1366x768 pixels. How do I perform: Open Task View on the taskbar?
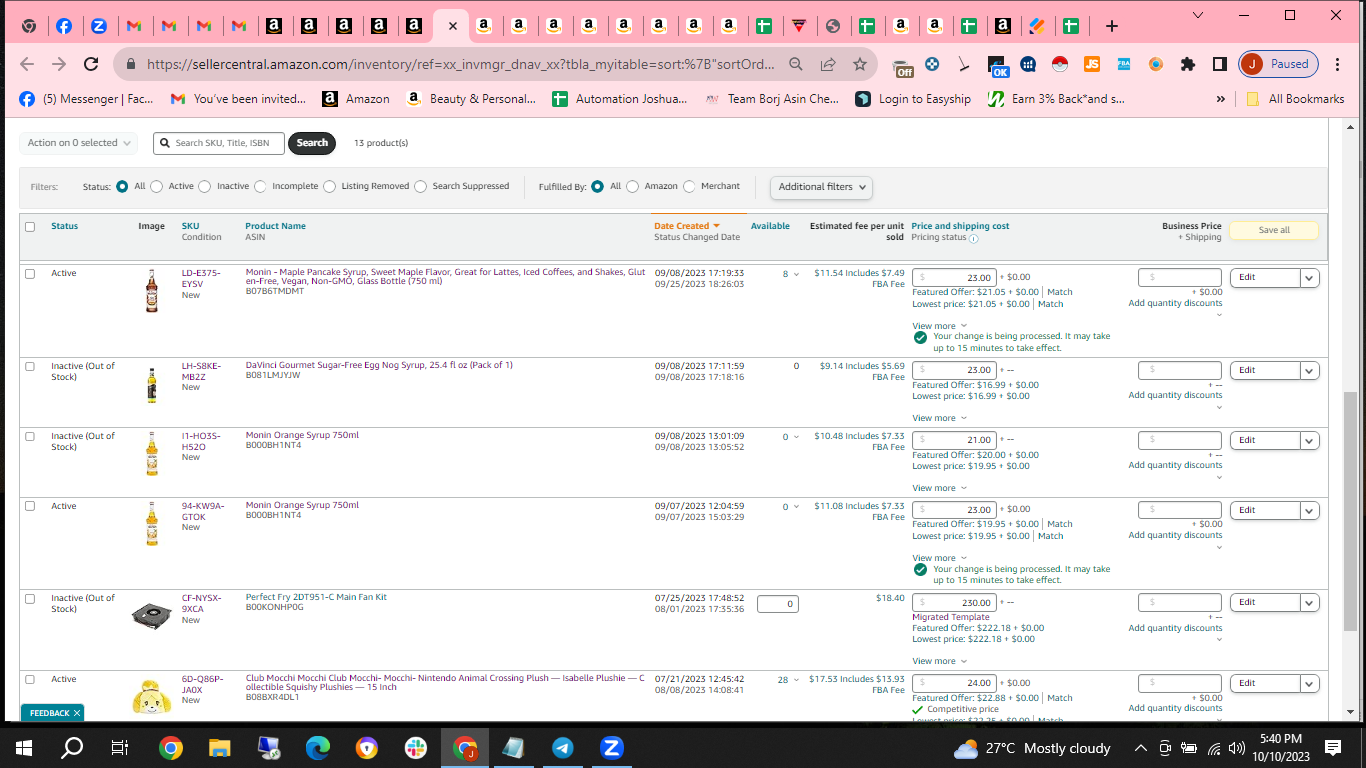point(120,747)
